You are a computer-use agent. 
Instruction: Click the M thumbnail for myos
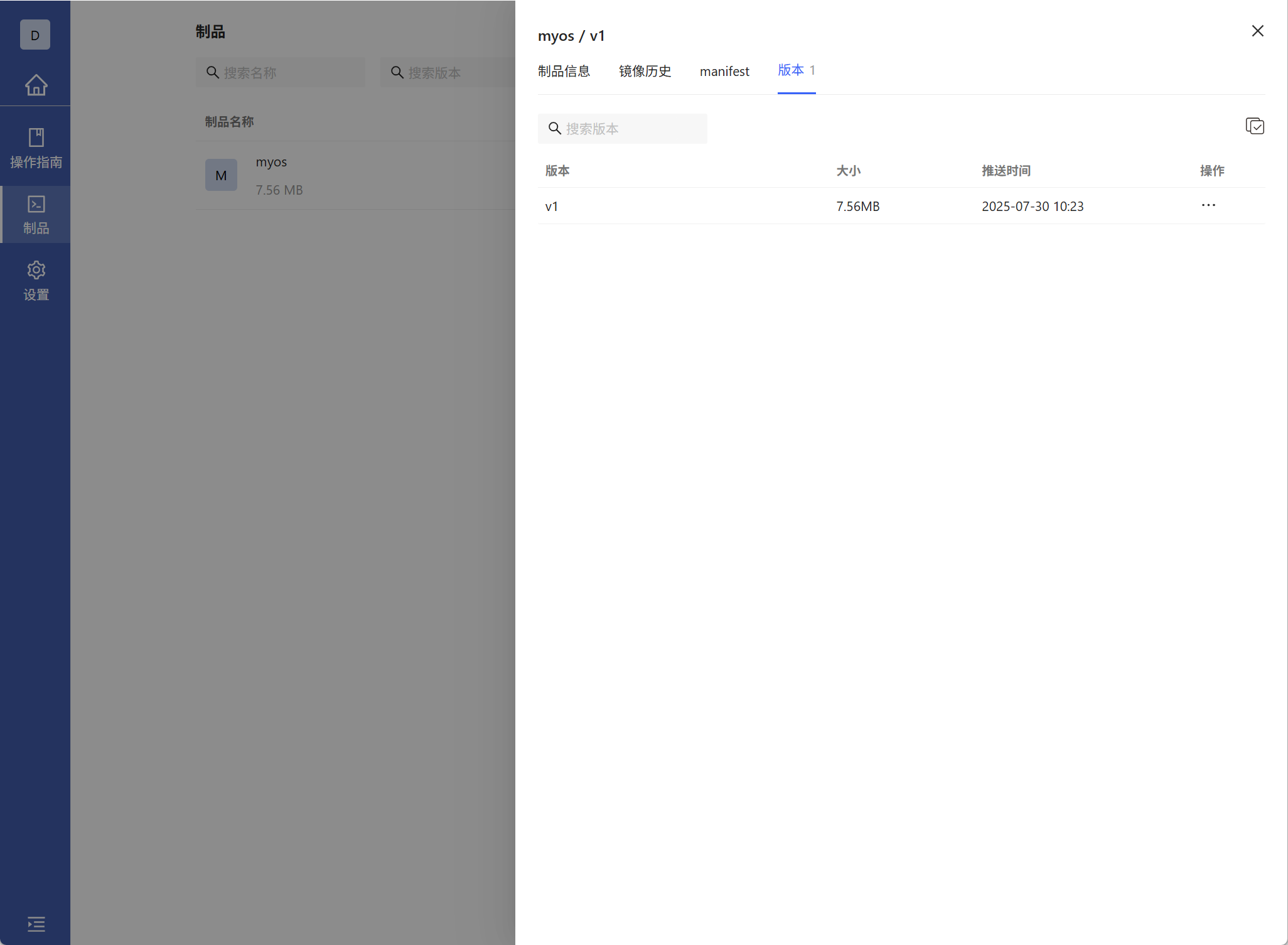[x=221, y=175]
